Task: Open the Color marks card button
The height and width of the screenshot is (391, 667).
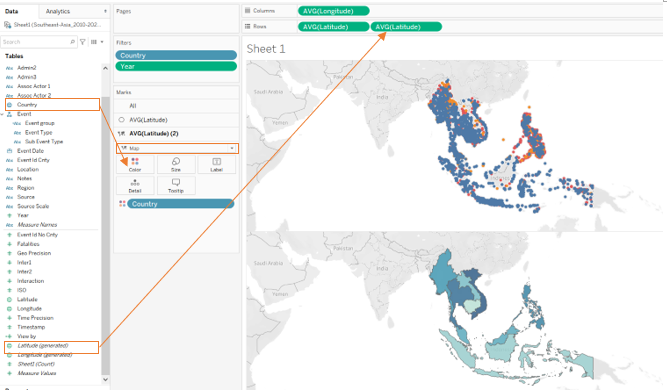Action: pyautogui.click(x=135, y=164)
